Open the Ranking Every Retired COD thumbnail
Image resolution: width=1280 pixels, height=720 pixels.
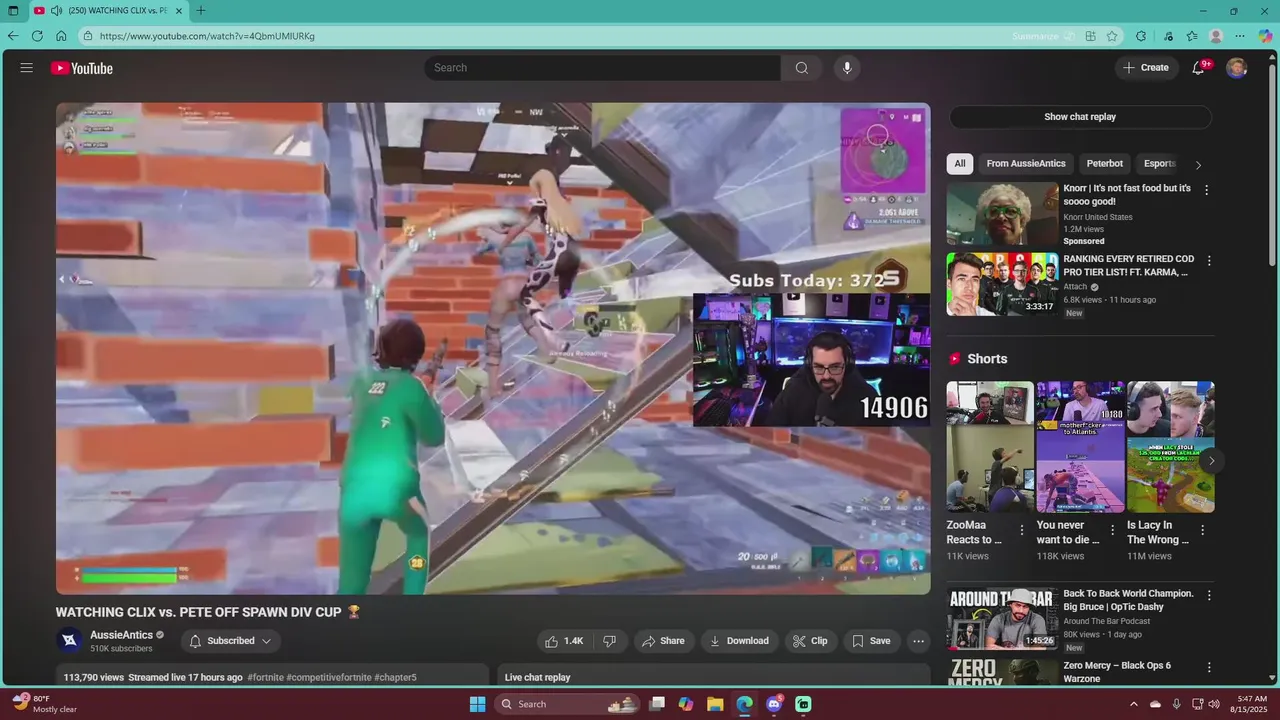[1002, 284]
